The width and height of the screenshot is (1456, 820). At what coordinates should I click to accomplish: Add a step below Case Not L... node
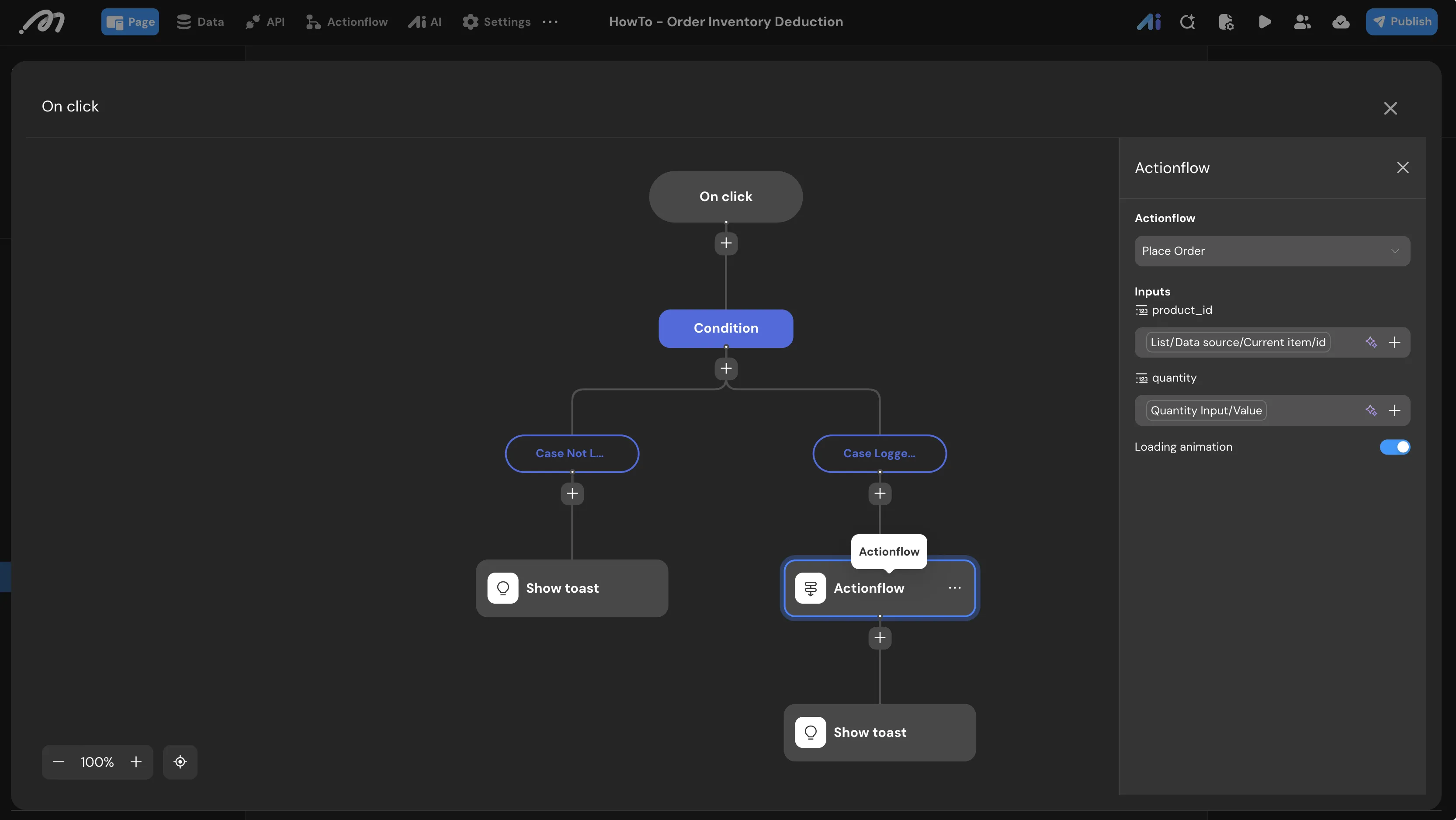point(572,493)
